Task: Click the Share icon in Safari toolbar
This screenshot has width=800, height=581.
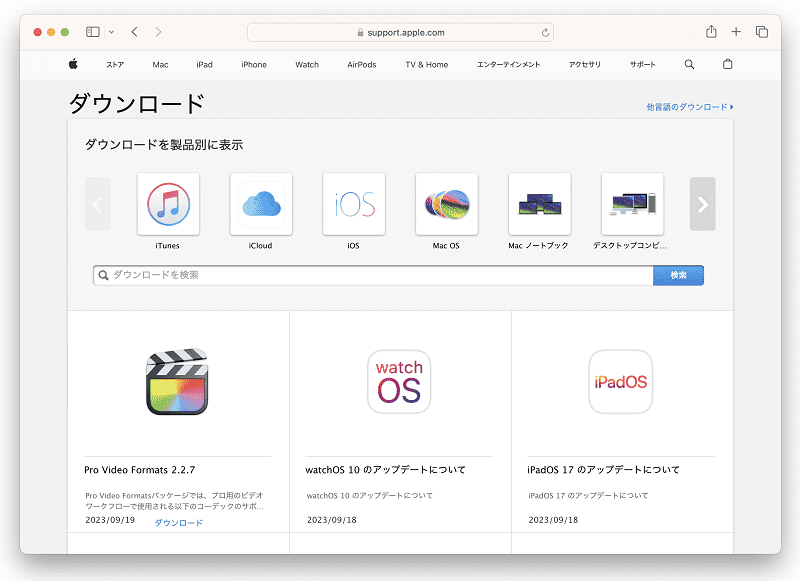Action: click(711, 32)
